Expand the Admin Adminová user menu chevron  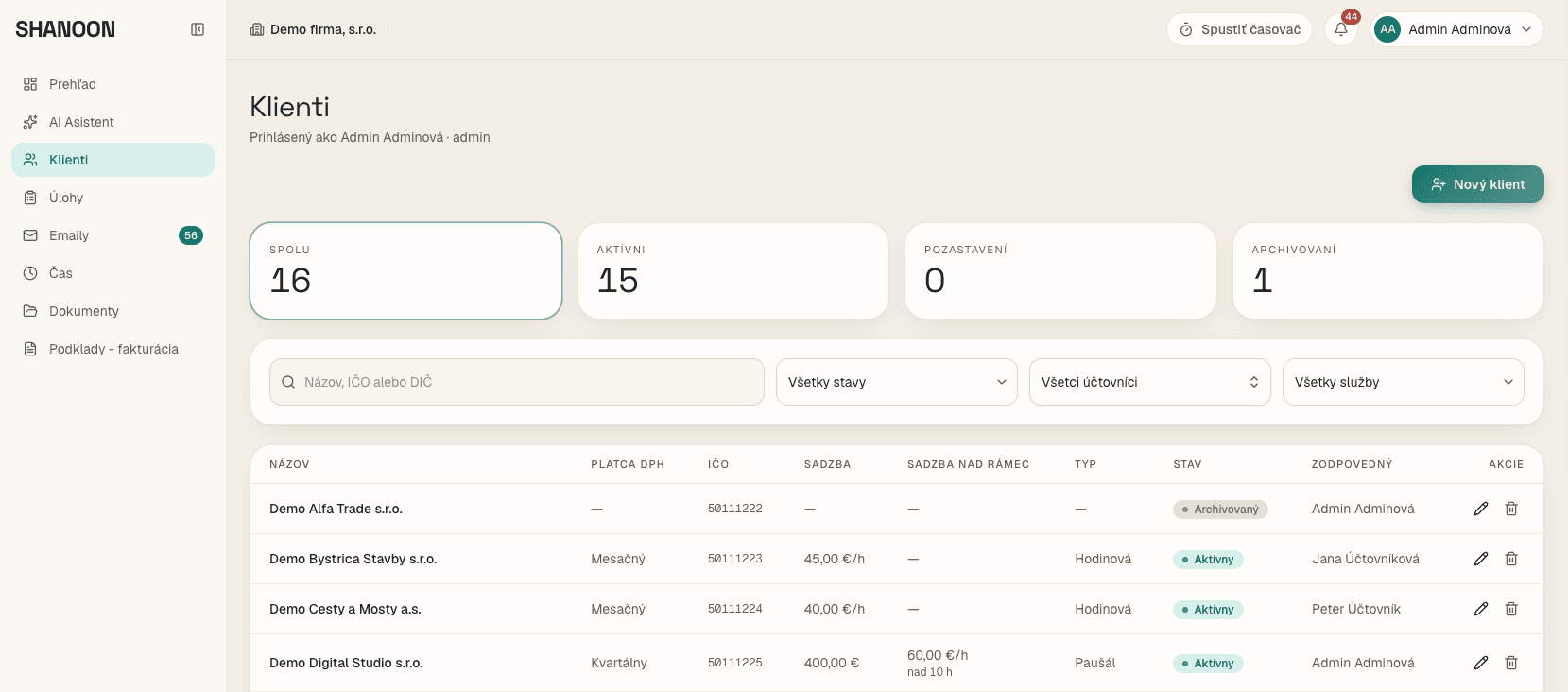(1526, 29)
